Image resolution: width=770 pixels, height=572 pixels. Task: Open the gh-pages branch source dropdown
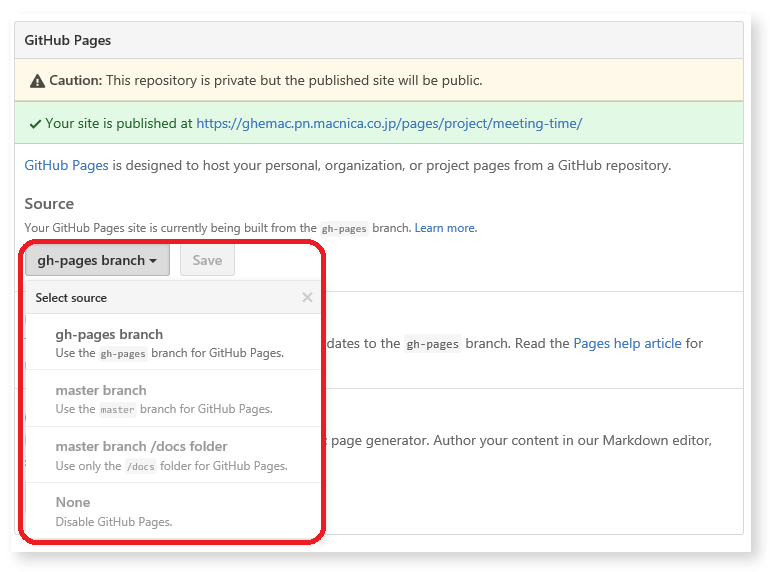[x=97, y=260]
